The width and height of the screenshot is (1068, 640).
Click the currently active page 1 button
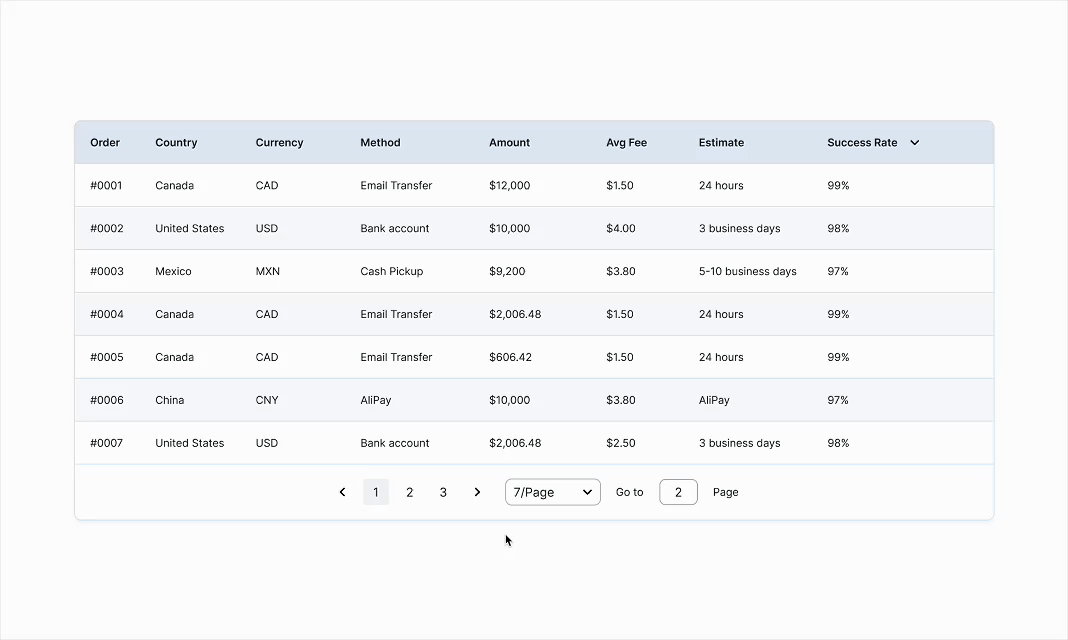[x=375, y=492]
